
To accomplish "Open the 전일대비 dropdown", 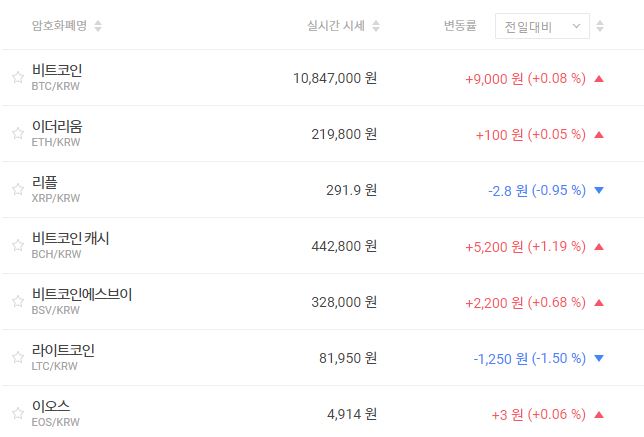I will (542, 25).
